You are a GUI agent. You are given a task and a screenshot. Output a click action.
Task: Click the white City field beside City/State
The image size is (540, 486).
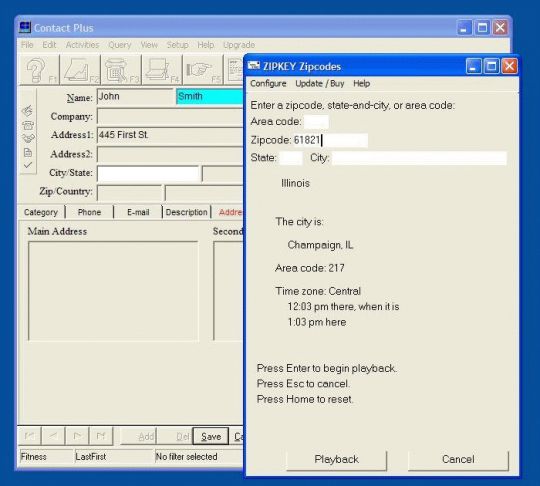coord(148,174)
